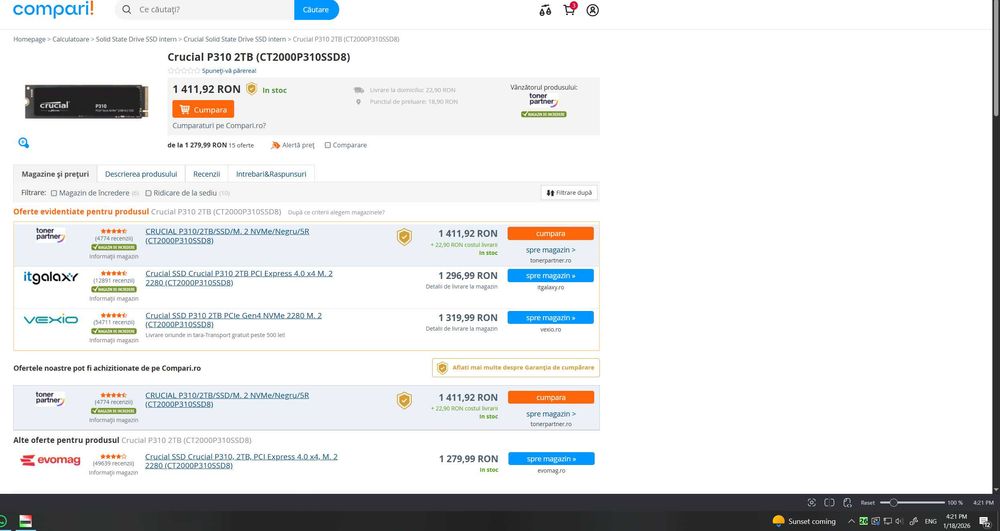Click the delivery truck icon

click(359, 90)
